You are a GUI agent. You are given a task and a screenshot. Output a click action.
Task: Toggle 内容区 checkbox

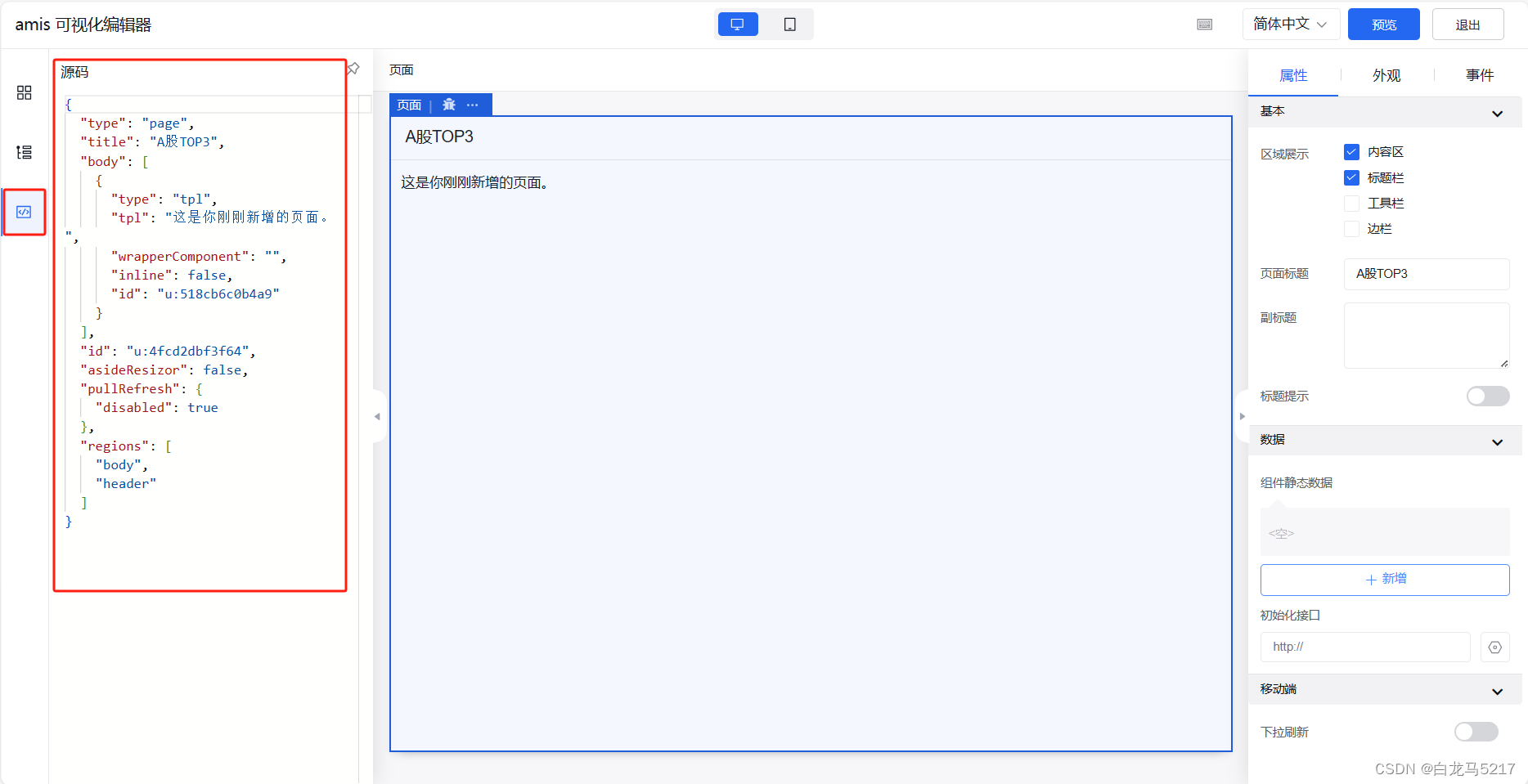(x=1352, y=152)
